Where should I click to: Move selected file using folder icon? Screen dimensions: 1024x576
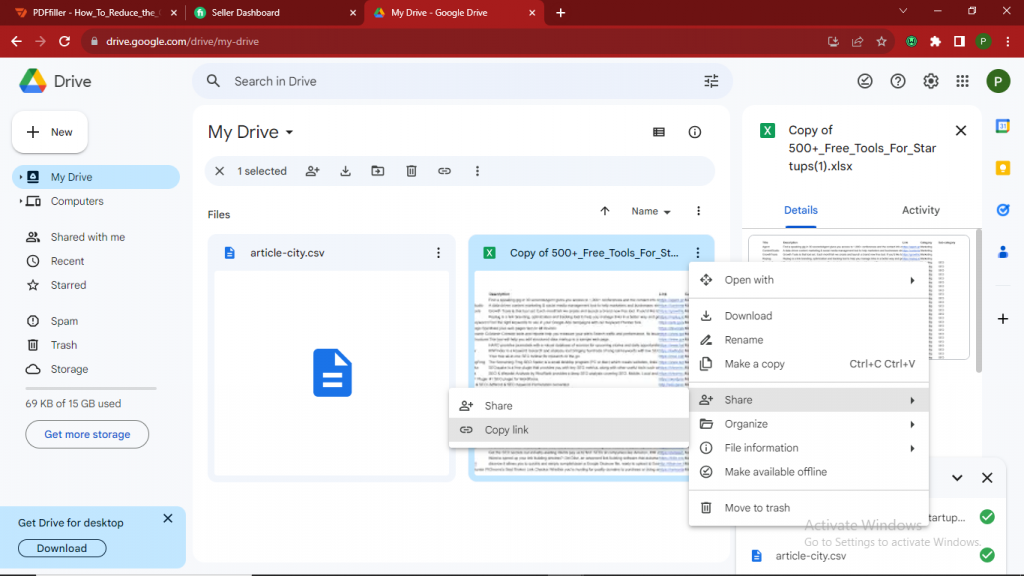[378, 171]
